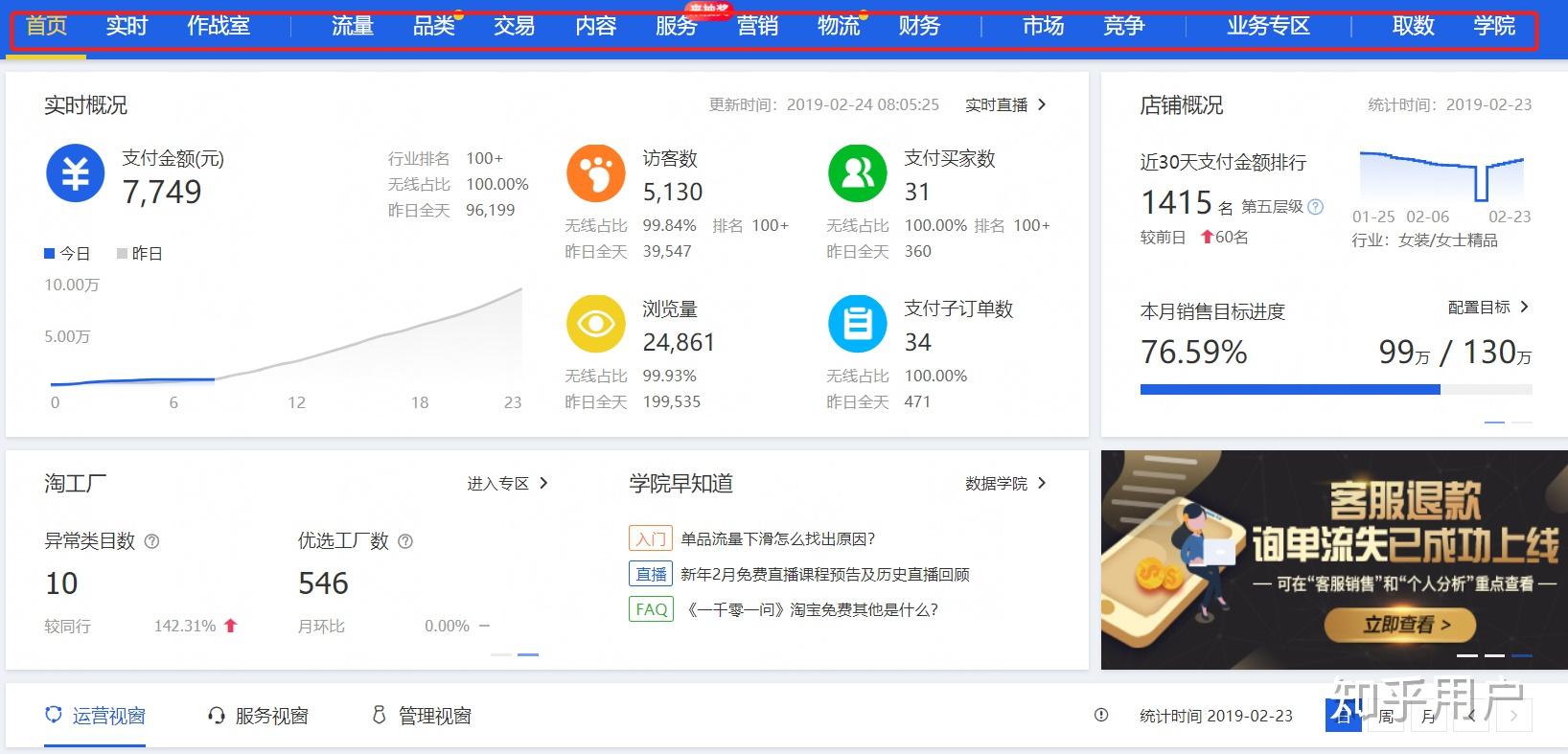The image size is (1568, 754).
Task: Click the 管理视窗 icon
Action: (379, 715)
